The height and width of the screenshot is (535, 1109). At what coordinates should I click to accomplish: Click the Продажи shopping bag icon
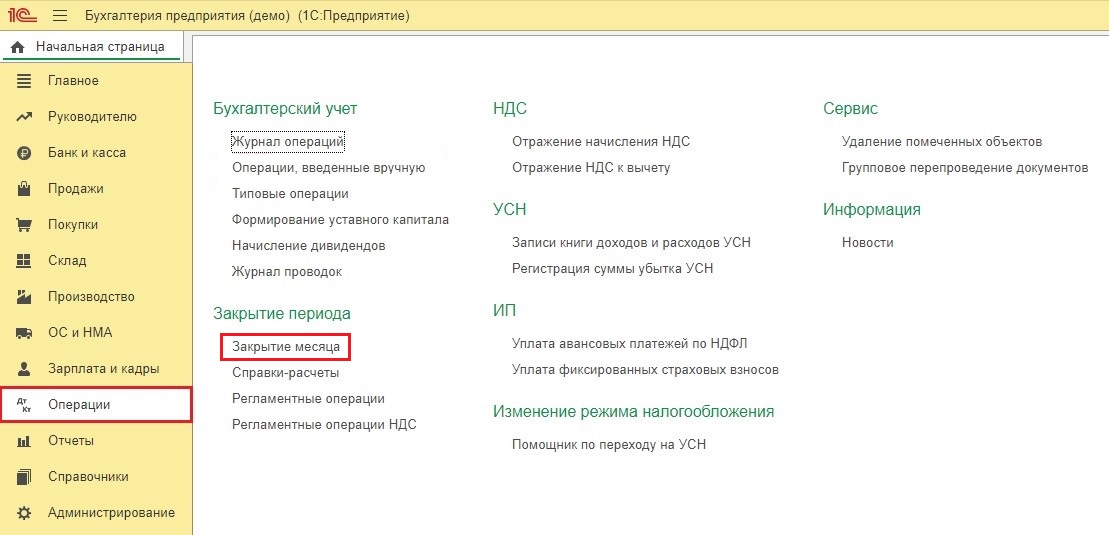pyautogui.click(x=24, y=189)
